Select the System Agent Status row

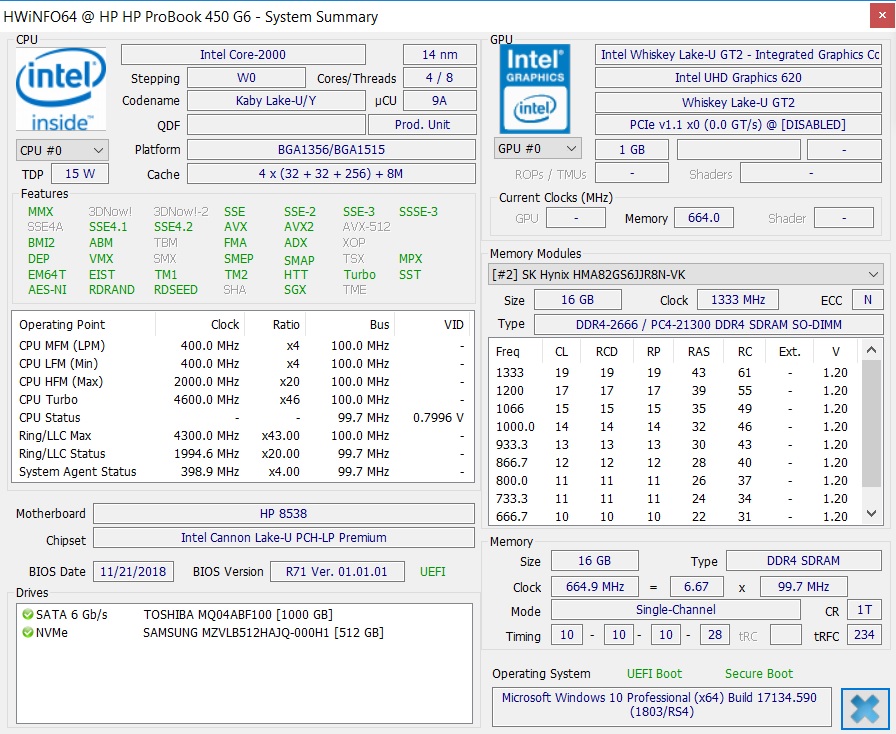click(x=243, y=472)
